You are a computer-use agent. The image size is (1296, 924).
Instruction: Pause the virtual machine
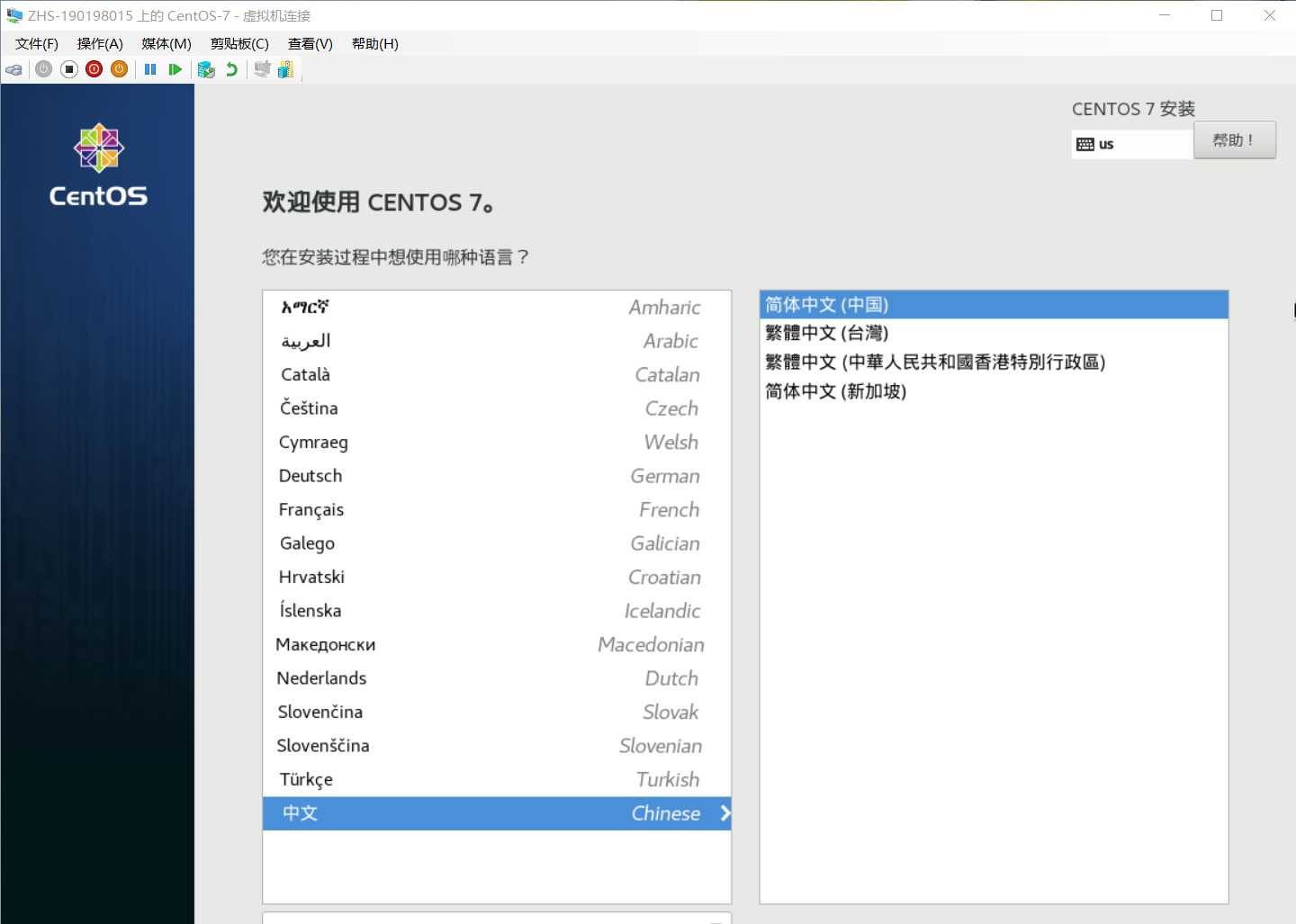point(150,69)
